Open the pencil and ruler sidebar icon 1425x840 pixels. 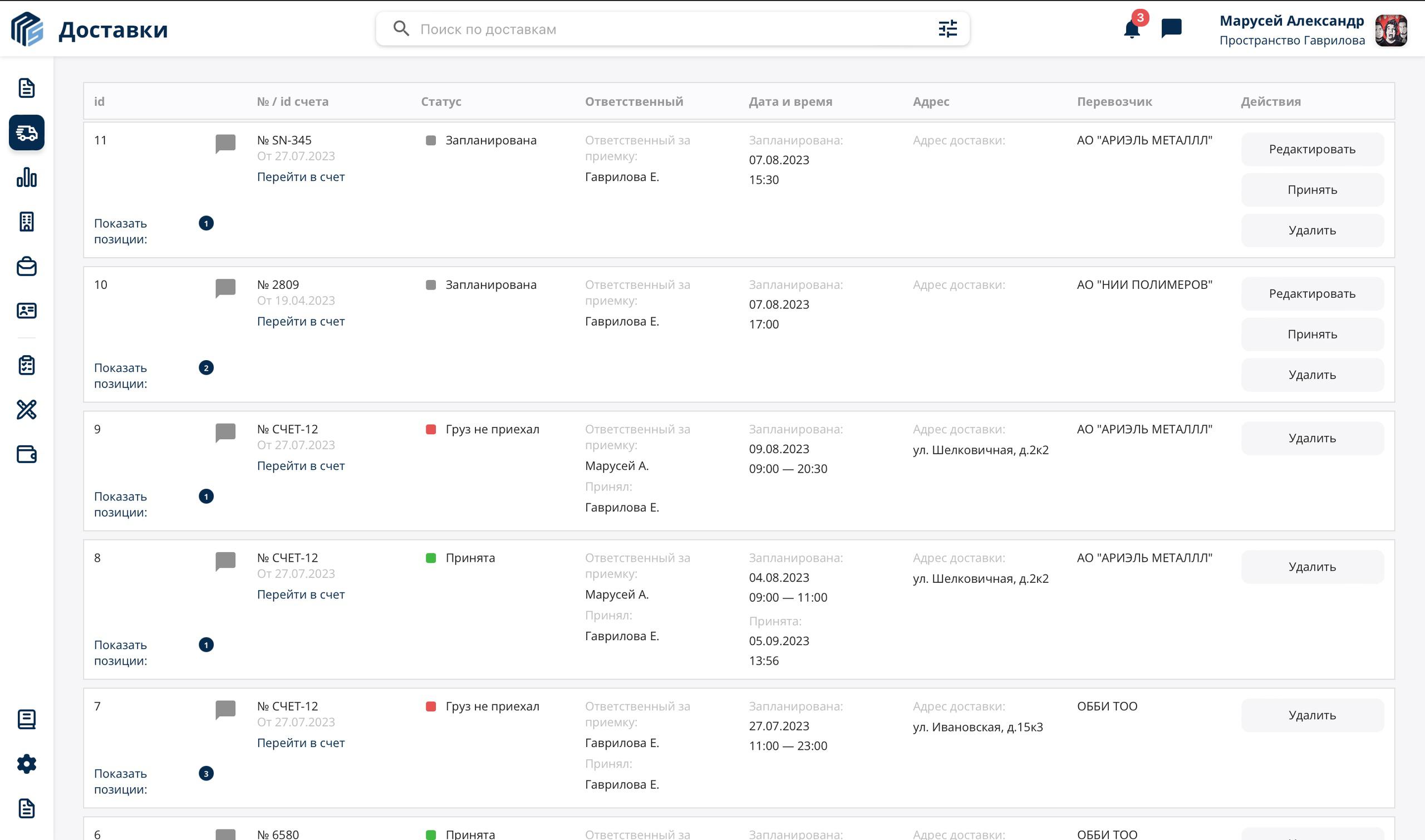point(27,409)
